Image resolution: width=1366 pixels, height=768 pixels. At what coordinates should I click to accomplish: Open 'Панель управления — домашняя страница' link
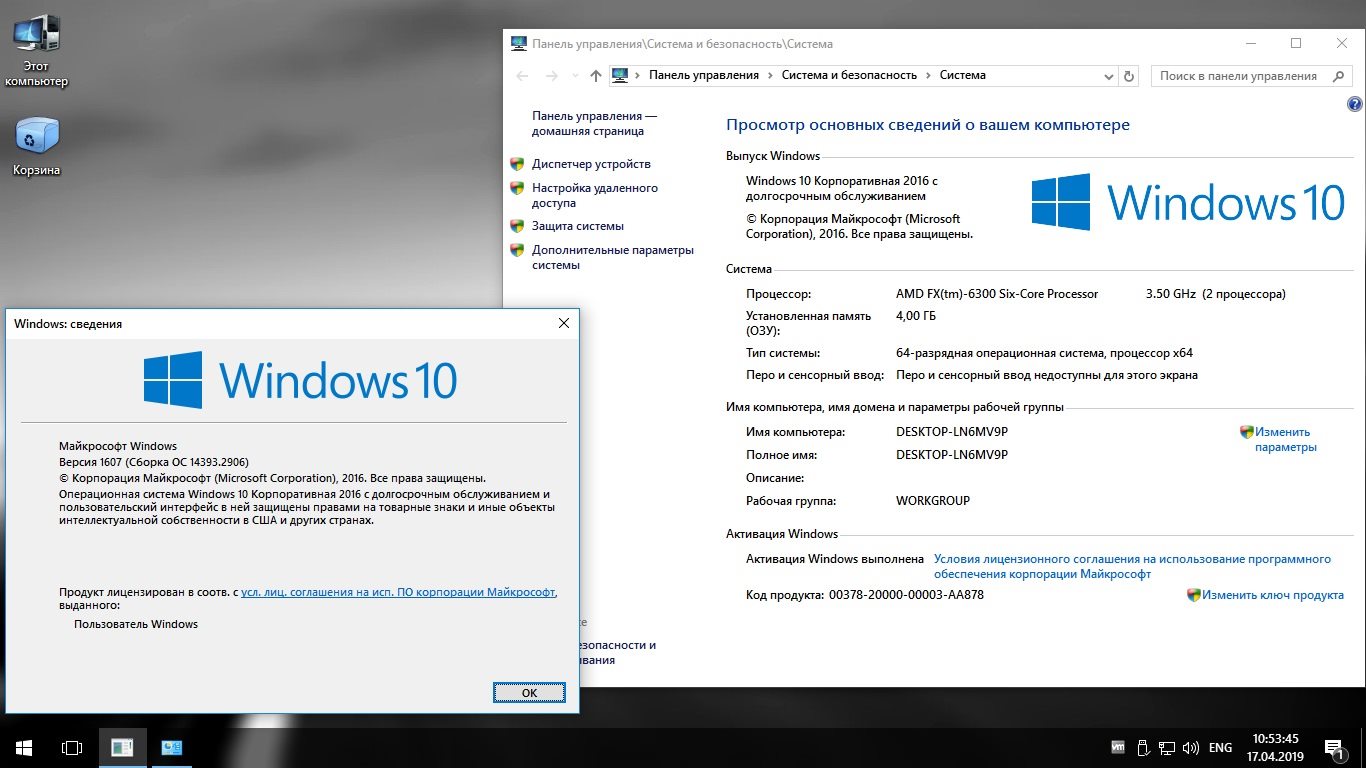(x=594, y=124)
